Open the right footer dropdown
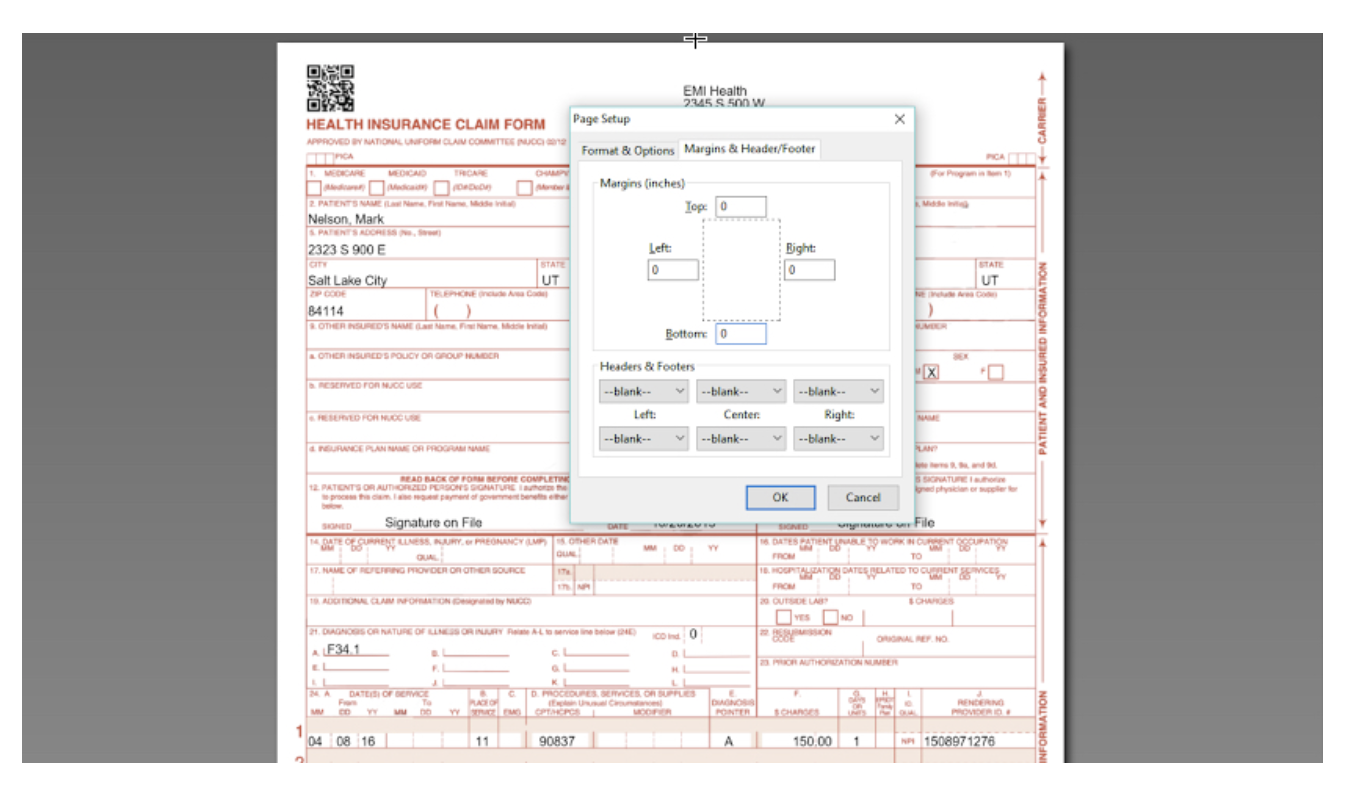 838,438
